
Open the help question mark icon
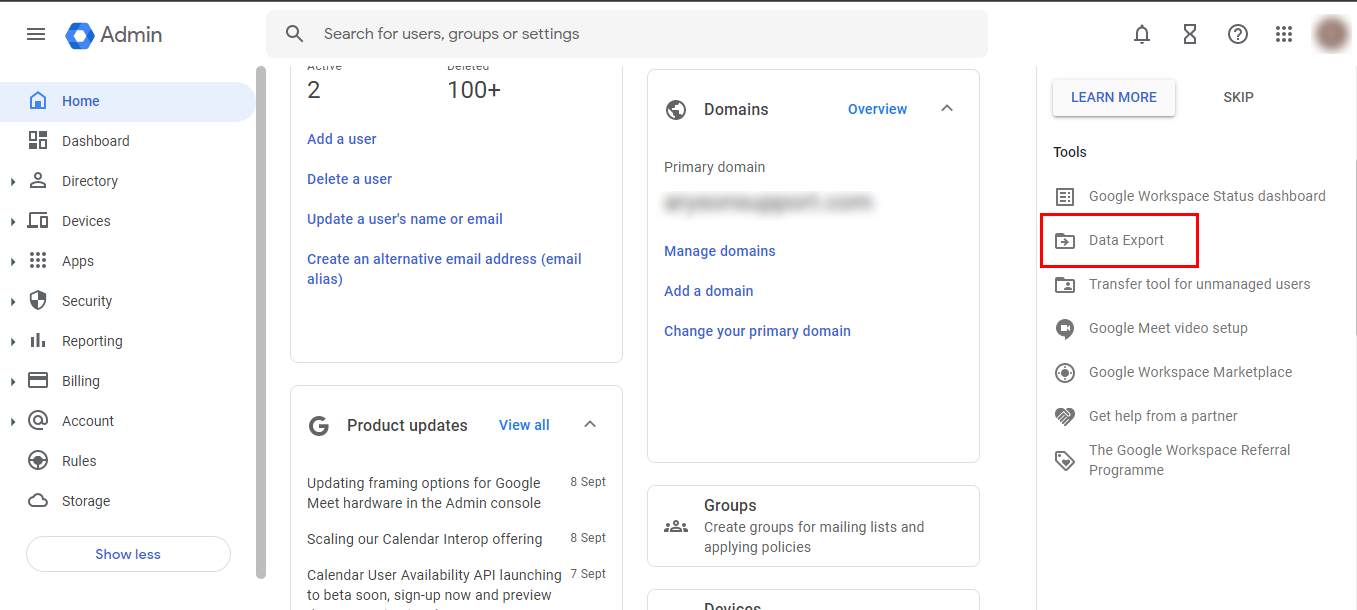[1238, 34]
